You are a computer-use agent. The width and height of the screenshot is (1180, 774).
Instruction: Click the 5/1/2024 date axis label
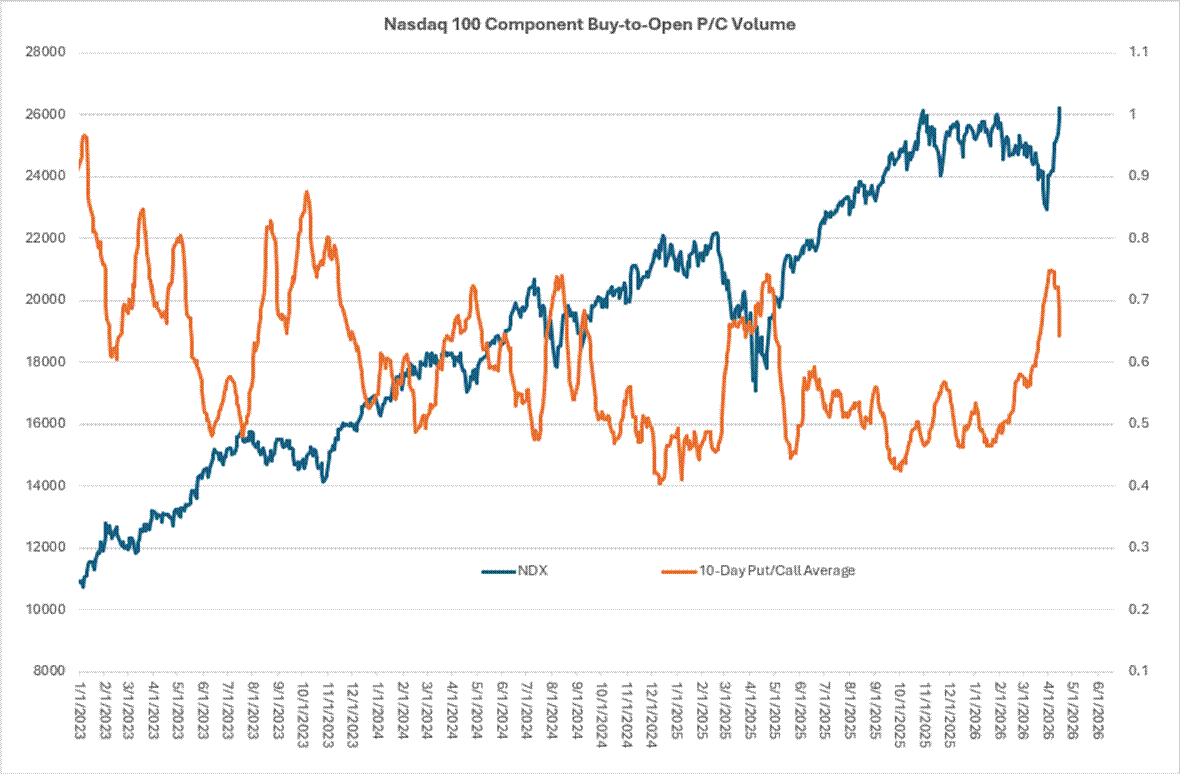coord(476,710)
